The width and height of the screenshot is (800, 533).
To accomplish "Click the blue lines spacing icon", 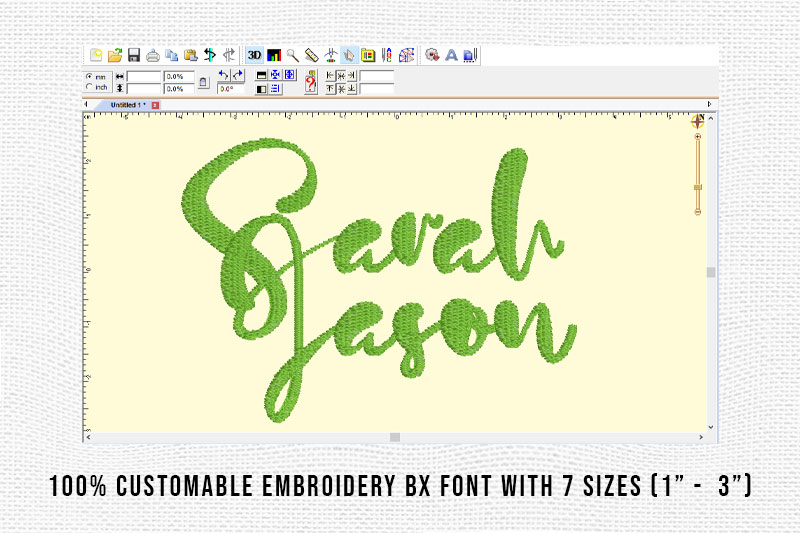I will pos(275,89).
